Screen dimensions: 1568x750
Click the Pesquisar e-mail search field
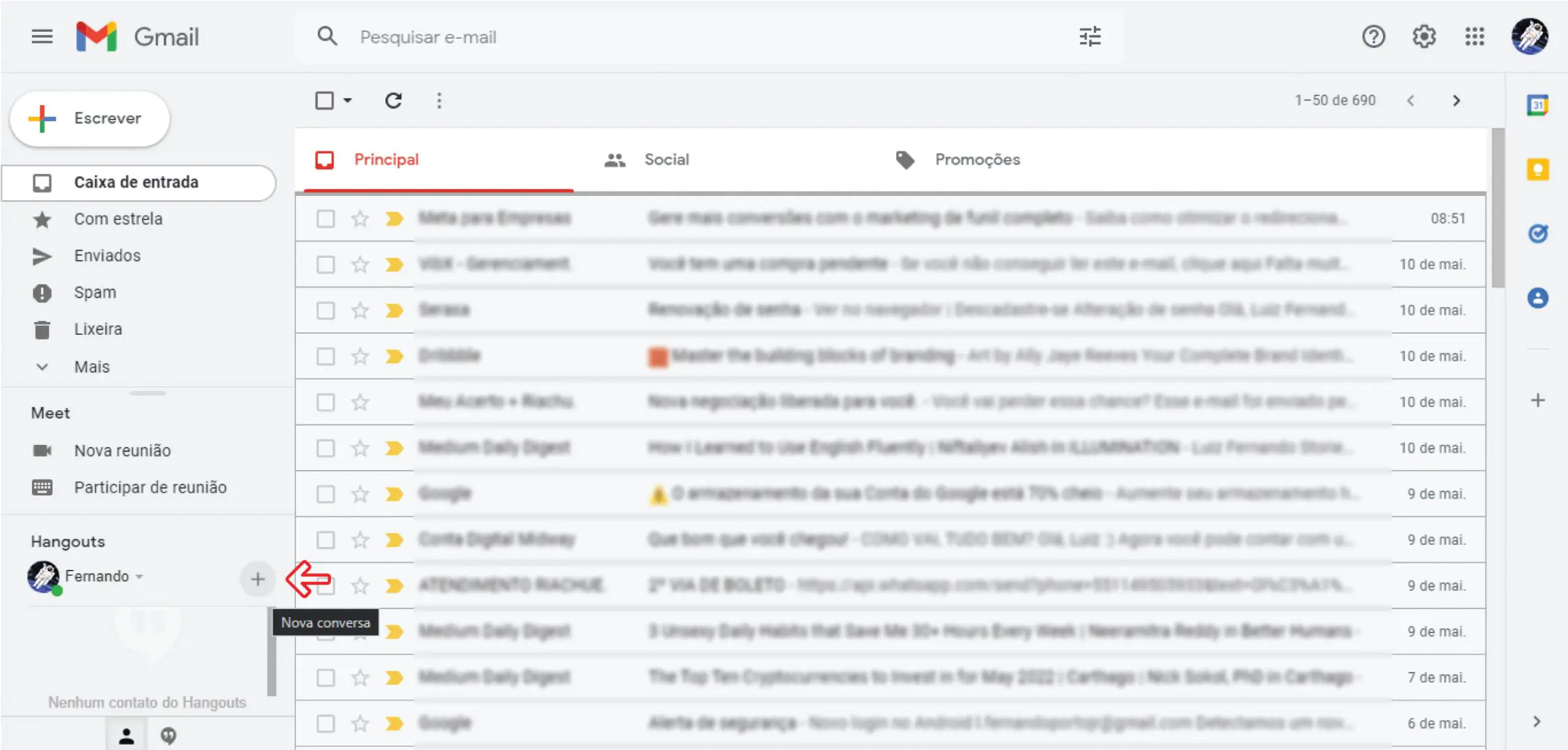point(710,37)
